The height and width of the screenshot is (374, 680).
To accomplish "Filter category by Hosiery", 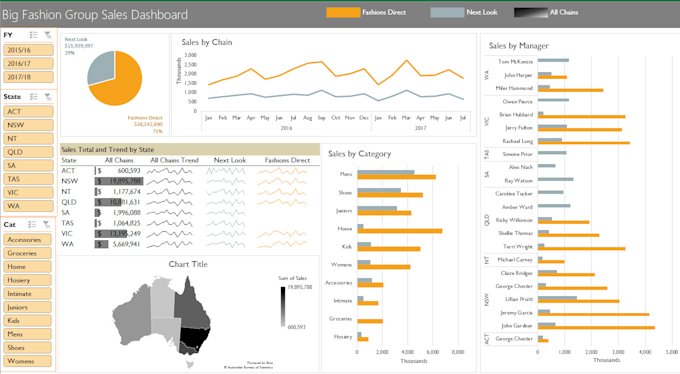I will (x=27, y=280).
